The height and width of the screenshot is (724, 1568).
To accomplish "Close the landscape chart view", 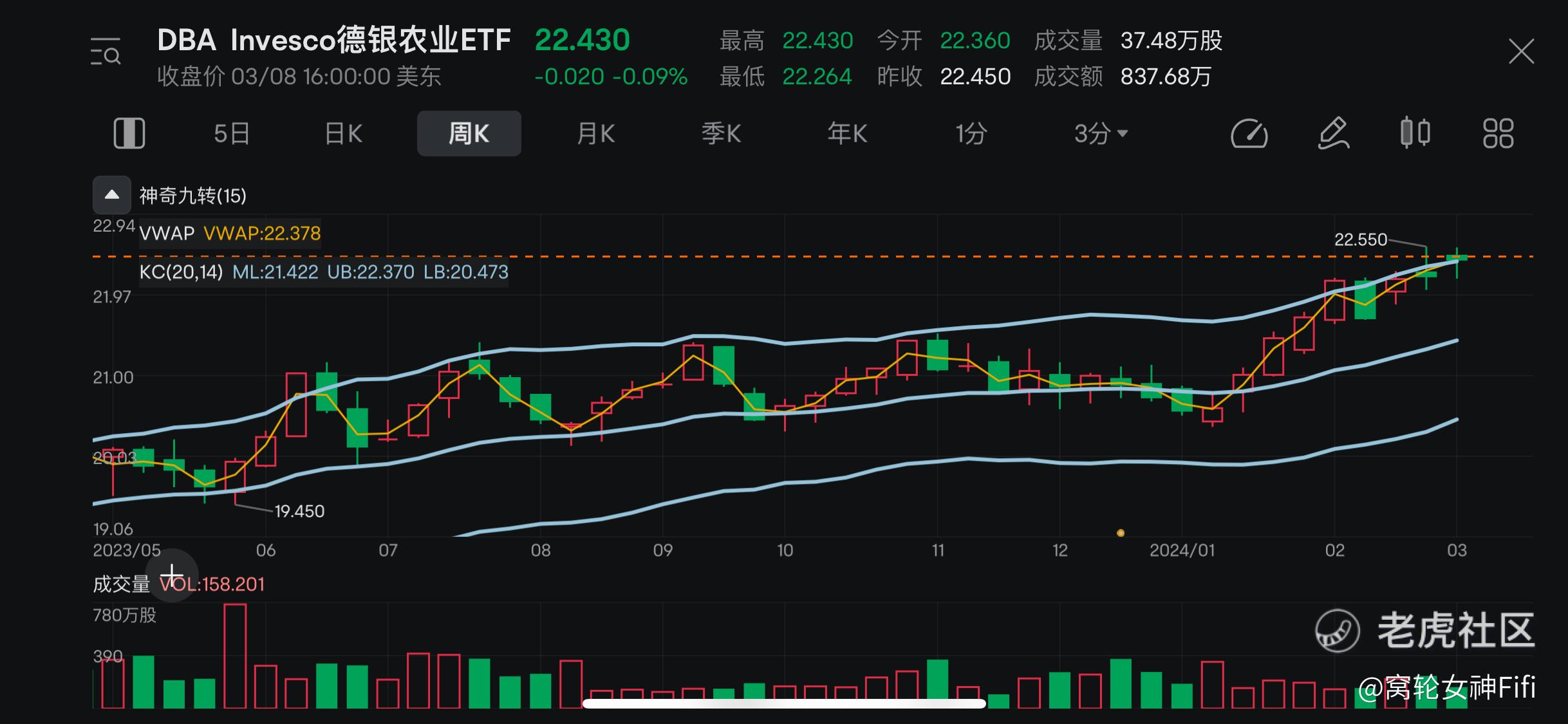I will pyautogui.click(x=1521, y=51).
